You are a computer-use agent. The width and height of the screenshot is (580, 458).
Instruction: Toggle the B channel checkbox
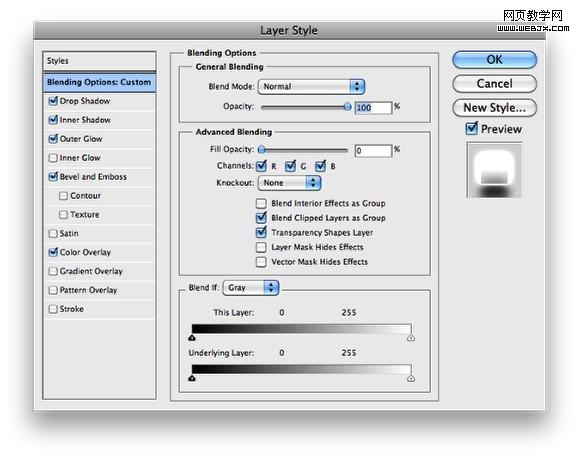pos(321,166)
